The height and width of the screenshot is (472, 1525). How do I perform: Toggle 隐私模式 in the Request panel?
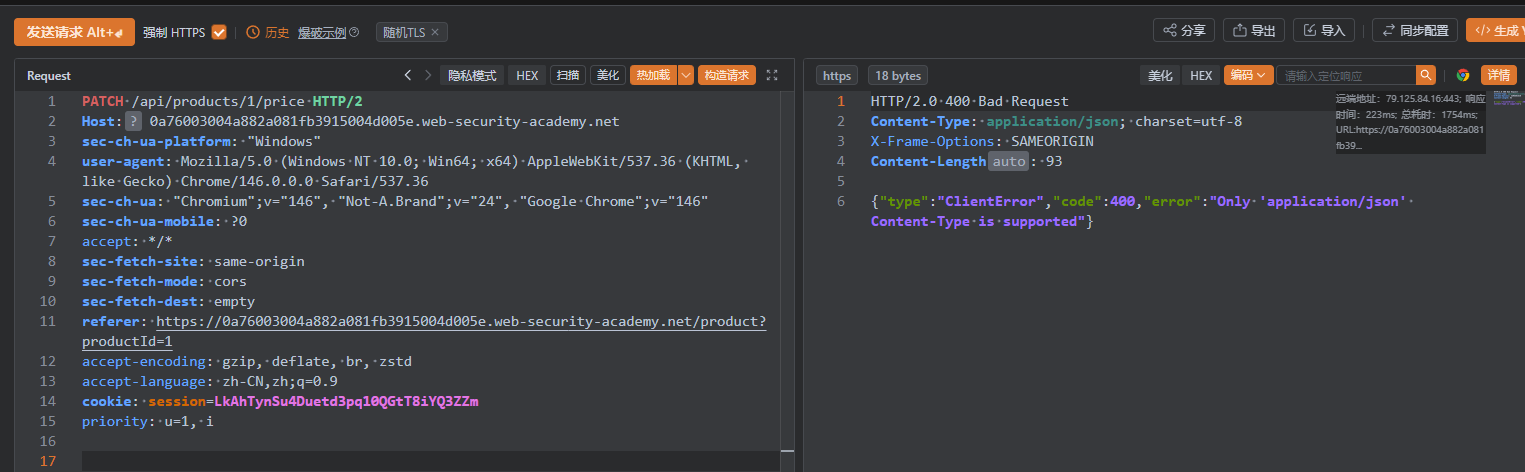point(472,75)
